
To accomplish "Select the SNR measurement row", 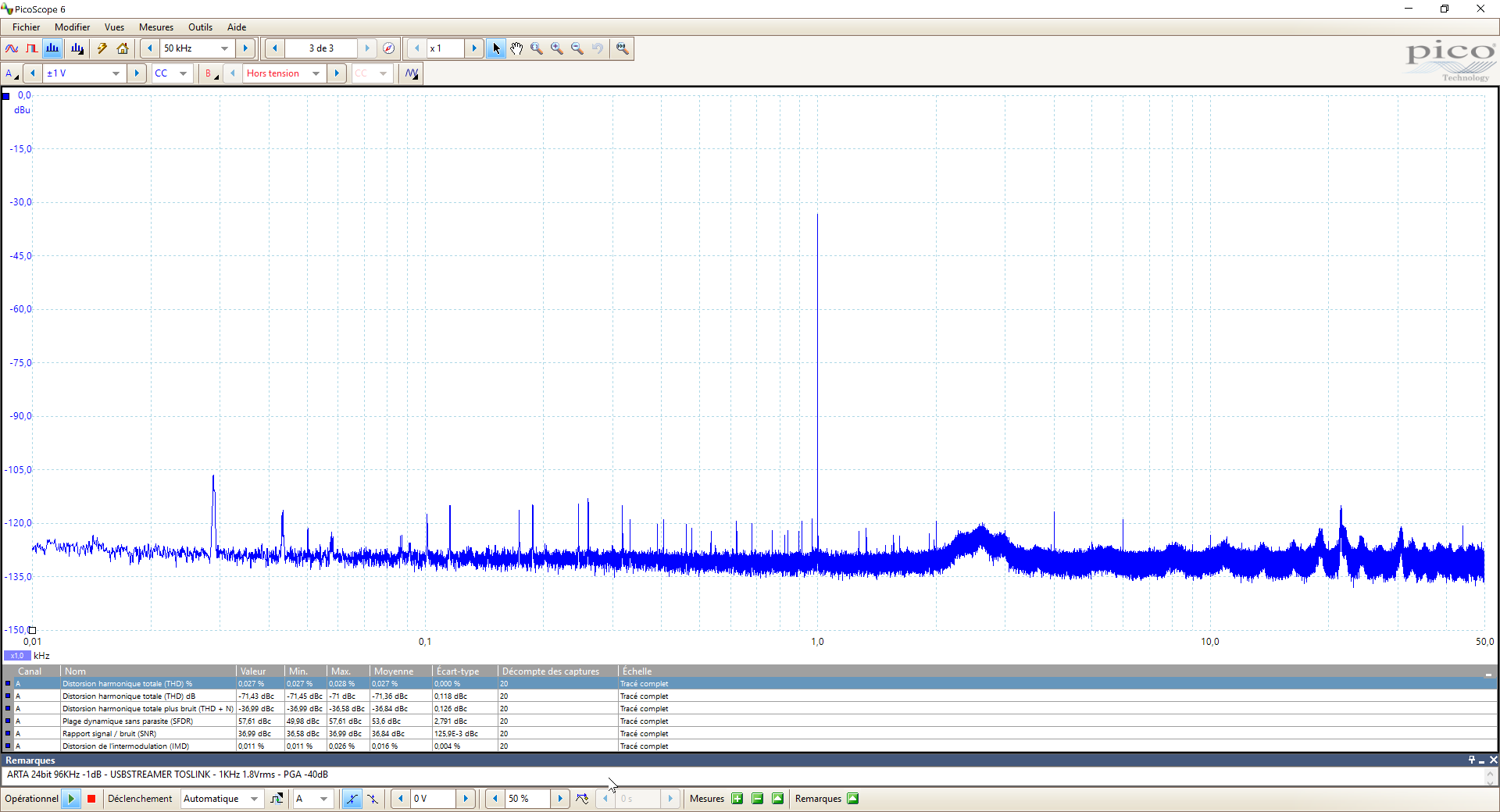I will pos(750,734).
